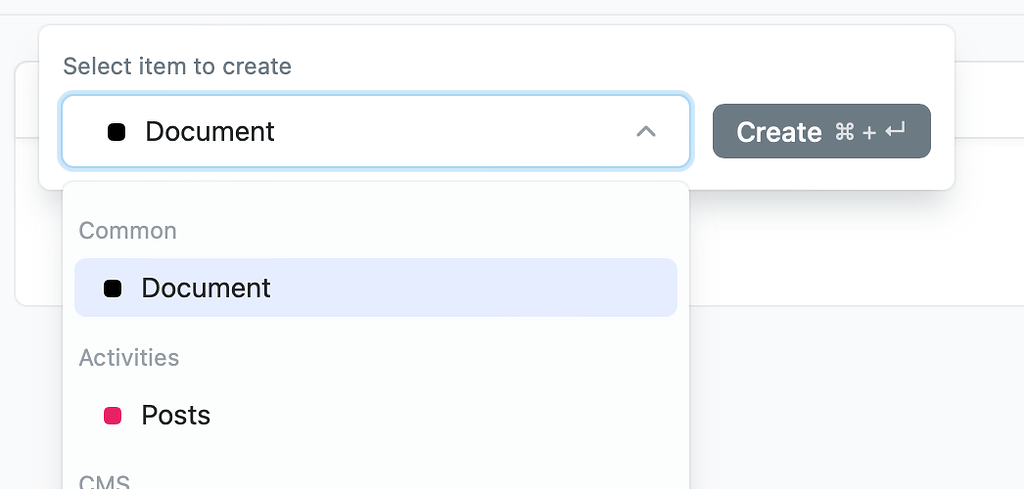1024x489 pixels.
Task: Click the Common group header
Action: point(128,231)
